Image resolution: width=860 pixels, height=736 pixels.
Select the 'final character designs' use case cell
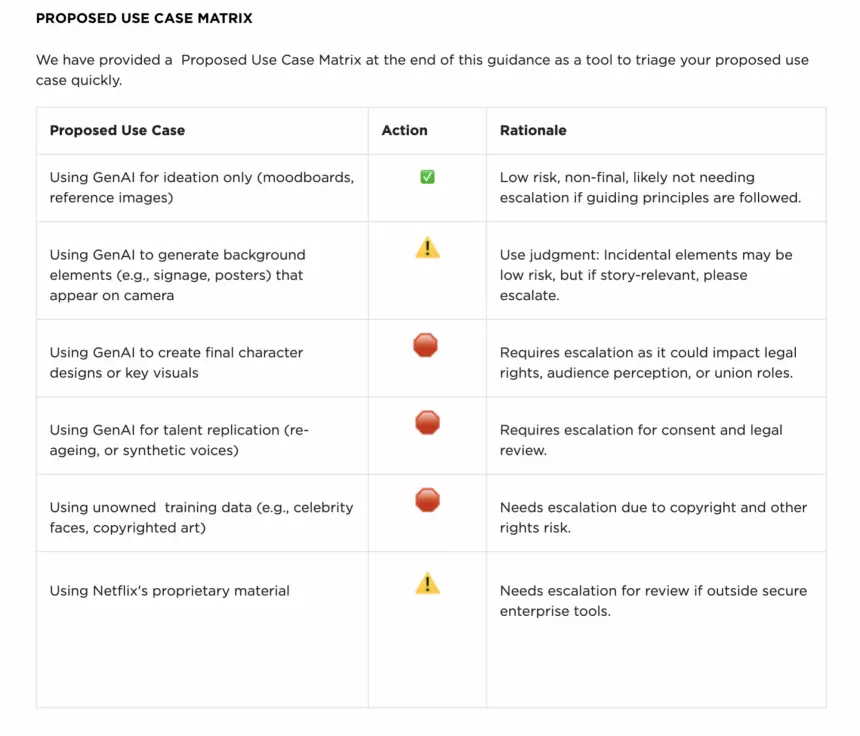tap(176, 362)
